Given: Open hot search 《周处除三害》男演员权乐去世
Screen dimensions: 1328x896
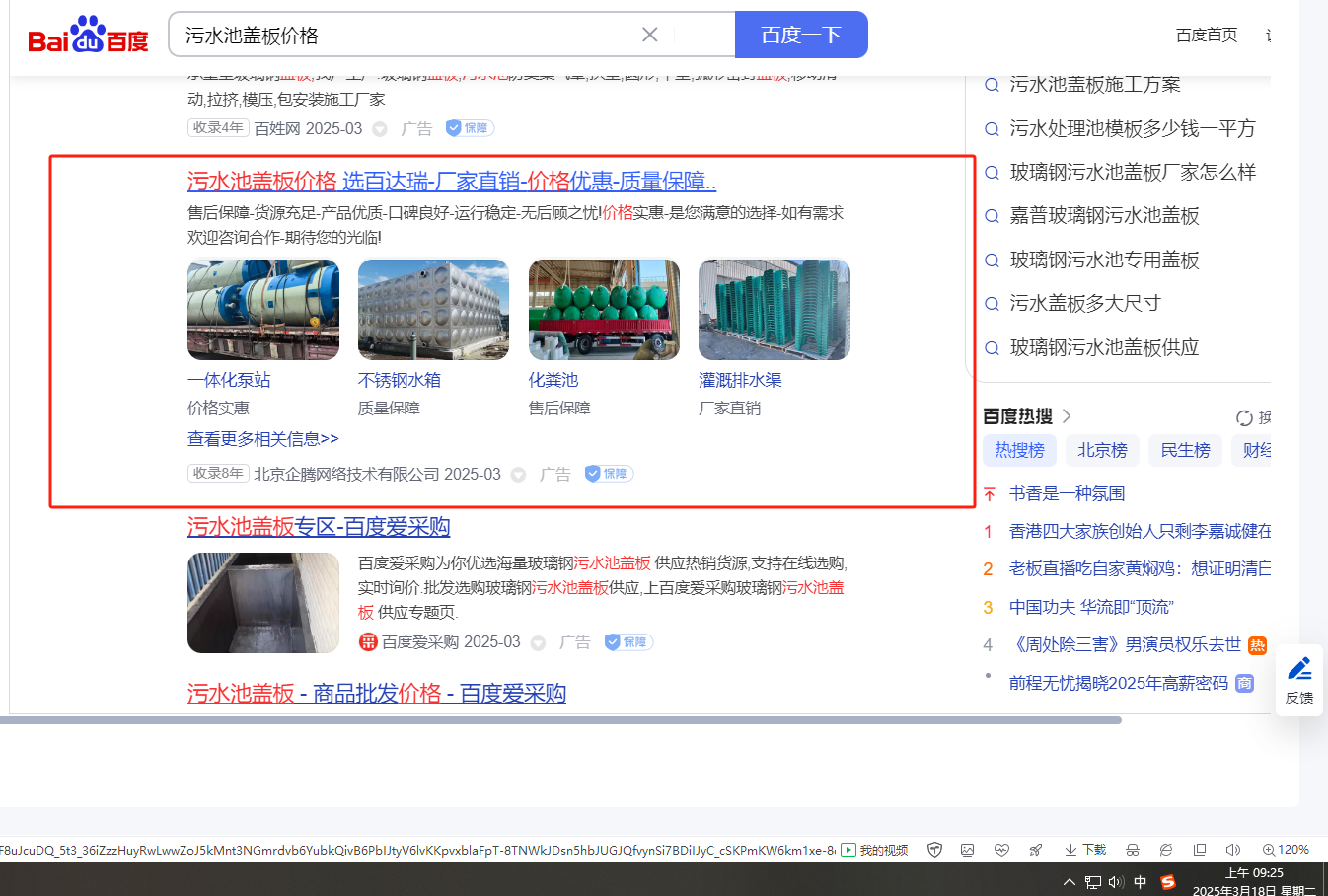Looking at the screenshot, I should pos(1125,645).
